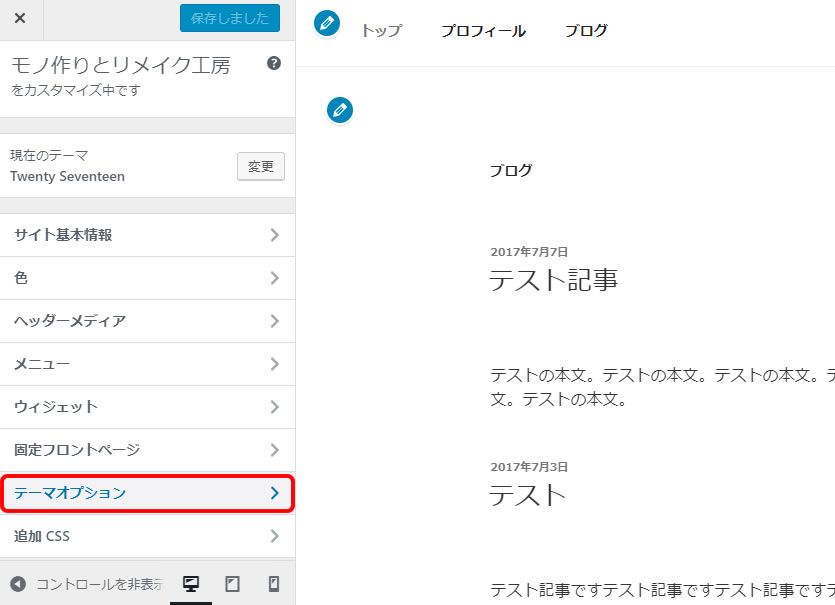Switch to tablet preview icon
This screenshot has height=605, width=835.
tap(232, 584)
